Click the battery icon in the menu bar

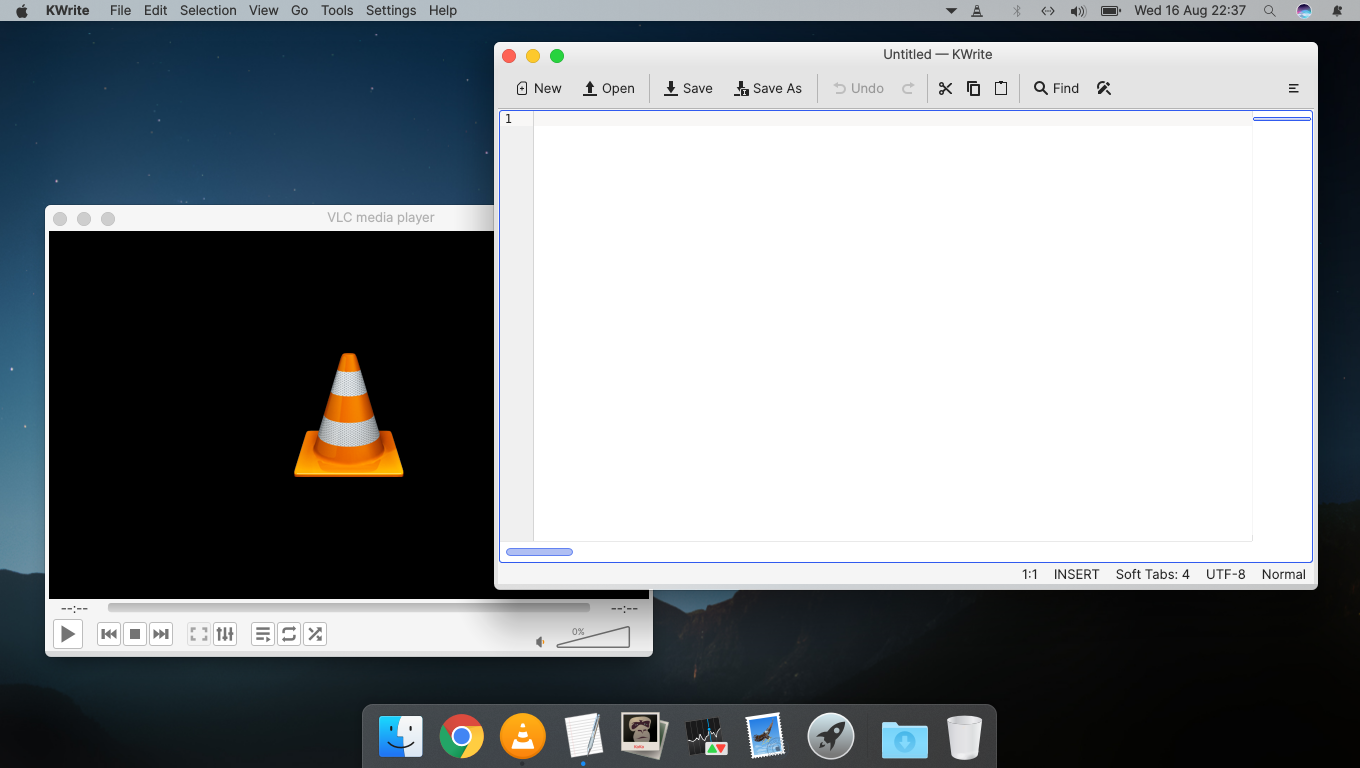click(x=1109, y=10)
